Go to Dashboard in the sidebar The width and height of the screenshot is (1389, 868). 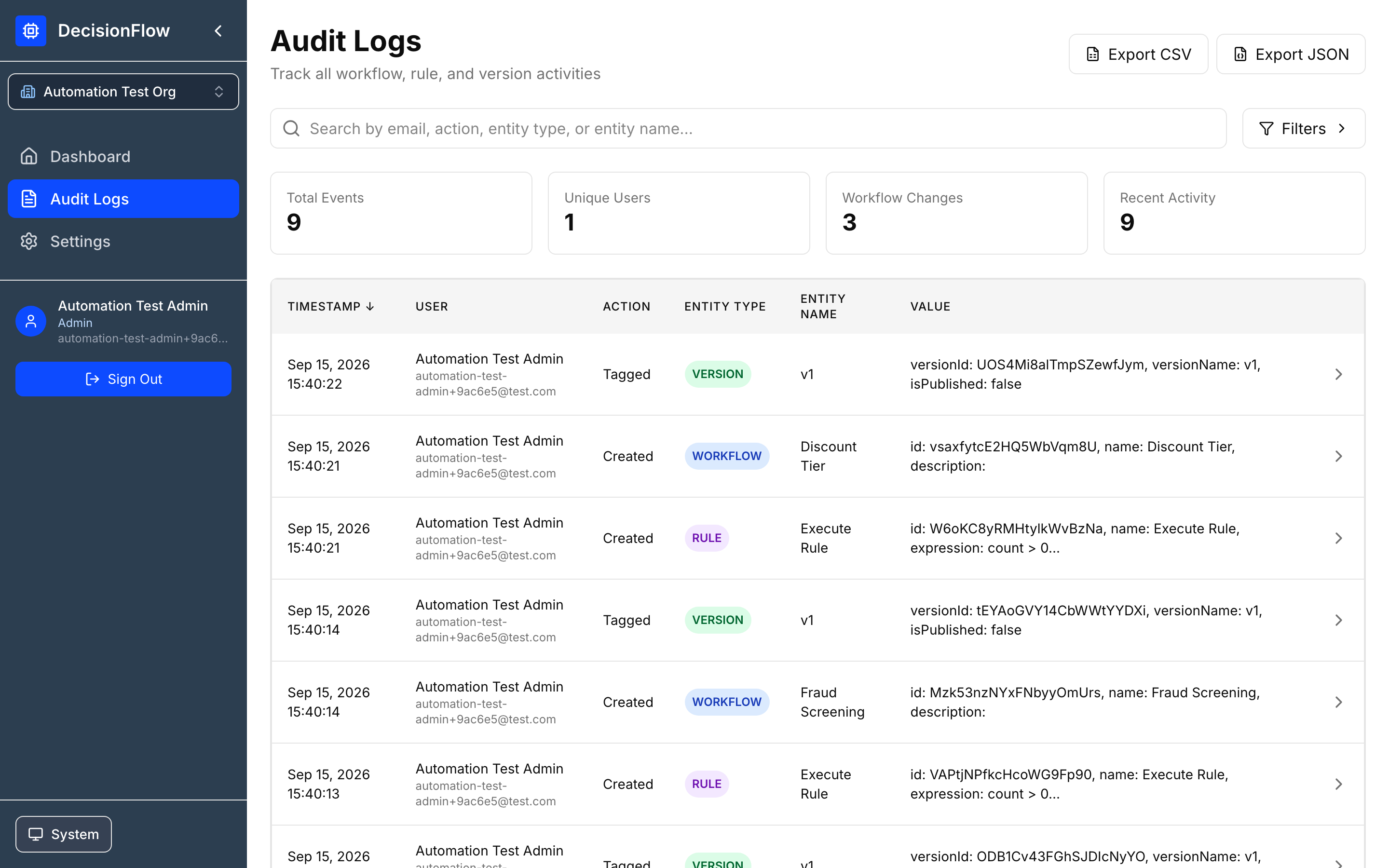tap(123, 156)
